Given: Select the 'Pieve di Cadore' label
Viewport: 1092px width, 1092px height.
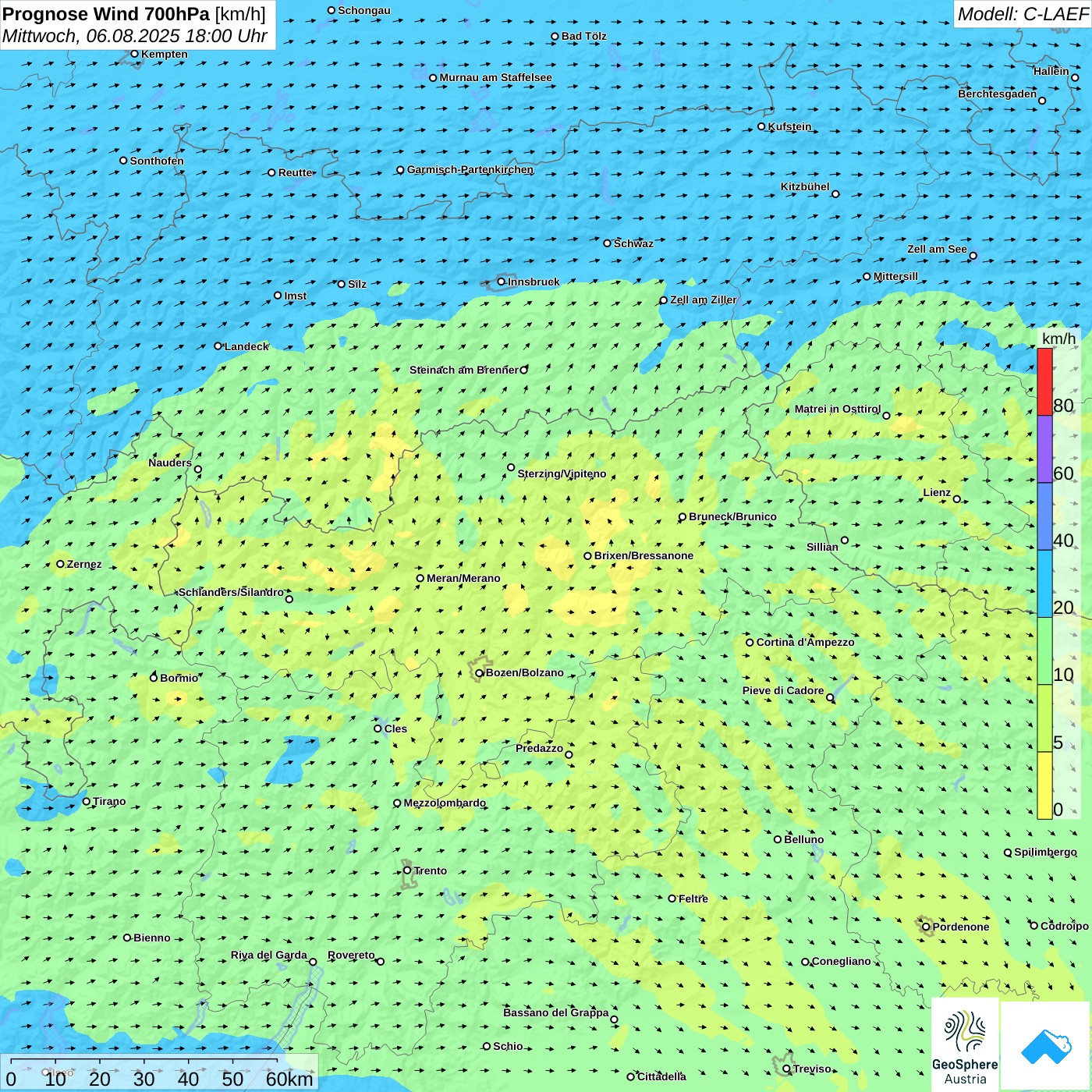Looking at the screenshot, I should click(x=783, y=690).
